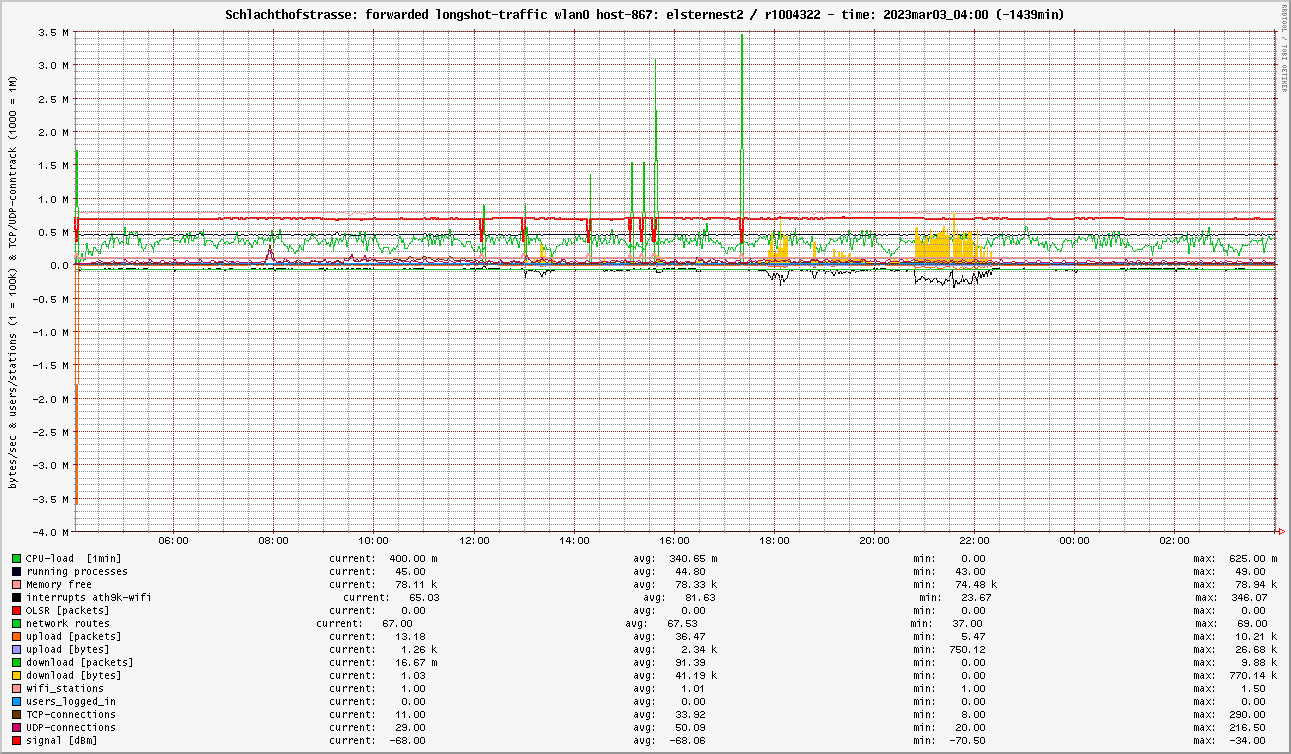Click the 10:00 time axis label
This screenshot has height=754, width=1291.
374,541
